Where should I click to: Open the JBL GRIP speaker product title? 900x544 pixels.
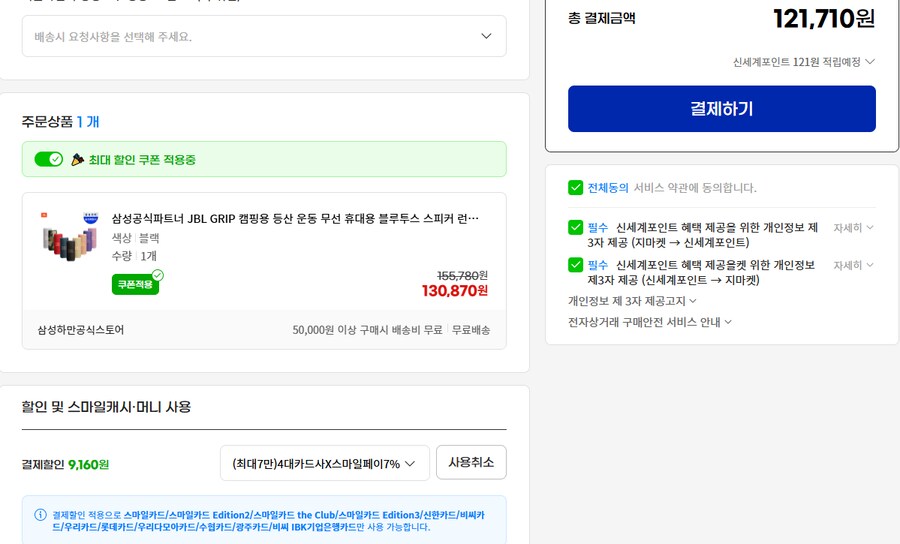pos(295,219)
